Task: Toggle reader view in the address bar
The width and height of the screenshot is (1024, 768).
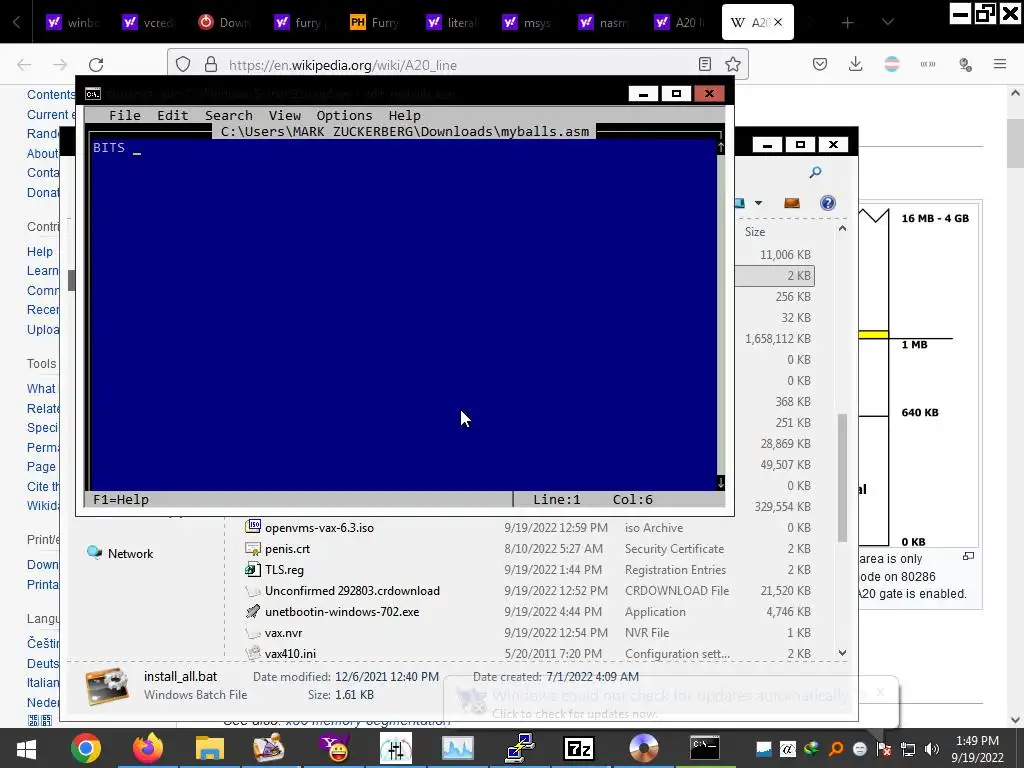Action: 705,64
